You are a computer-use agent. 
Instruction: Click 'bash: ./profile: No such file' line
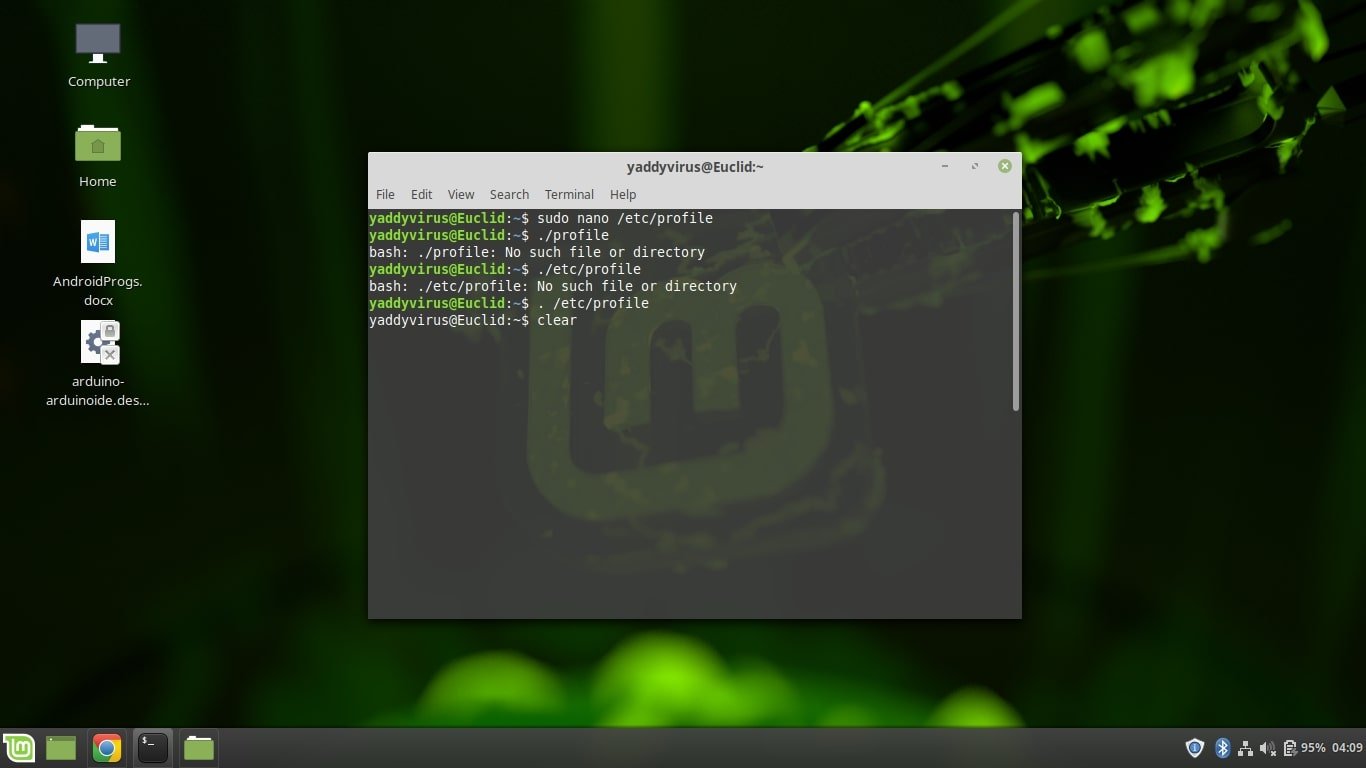[537, 252]
